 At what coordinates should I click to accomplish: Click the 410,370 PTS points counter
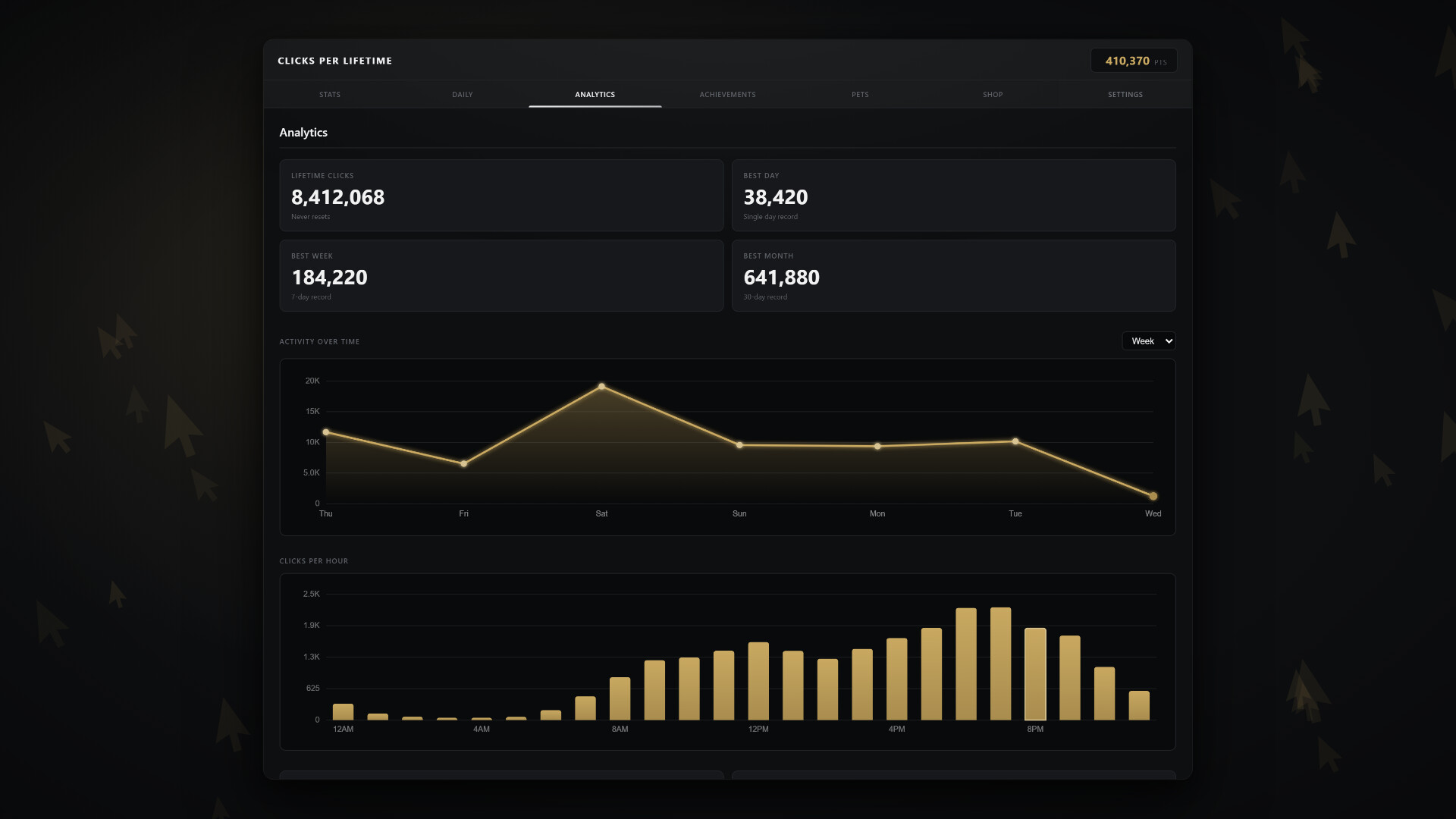point(1134,61)
